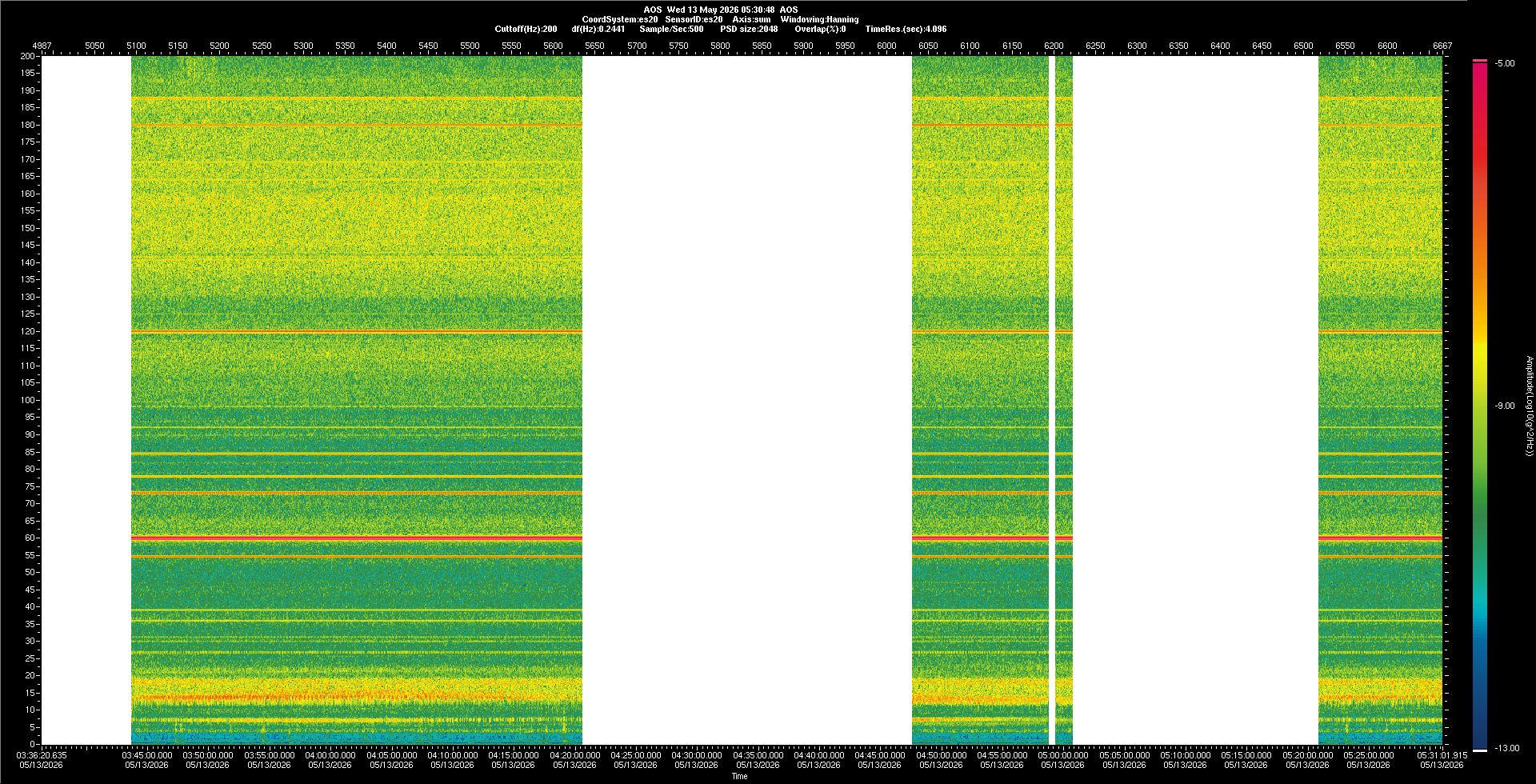Image resolution: width=1536 pixels, height=784 pixels.
Task: Select the 04:00:00.000 time axis label
Action: [330, 755]
